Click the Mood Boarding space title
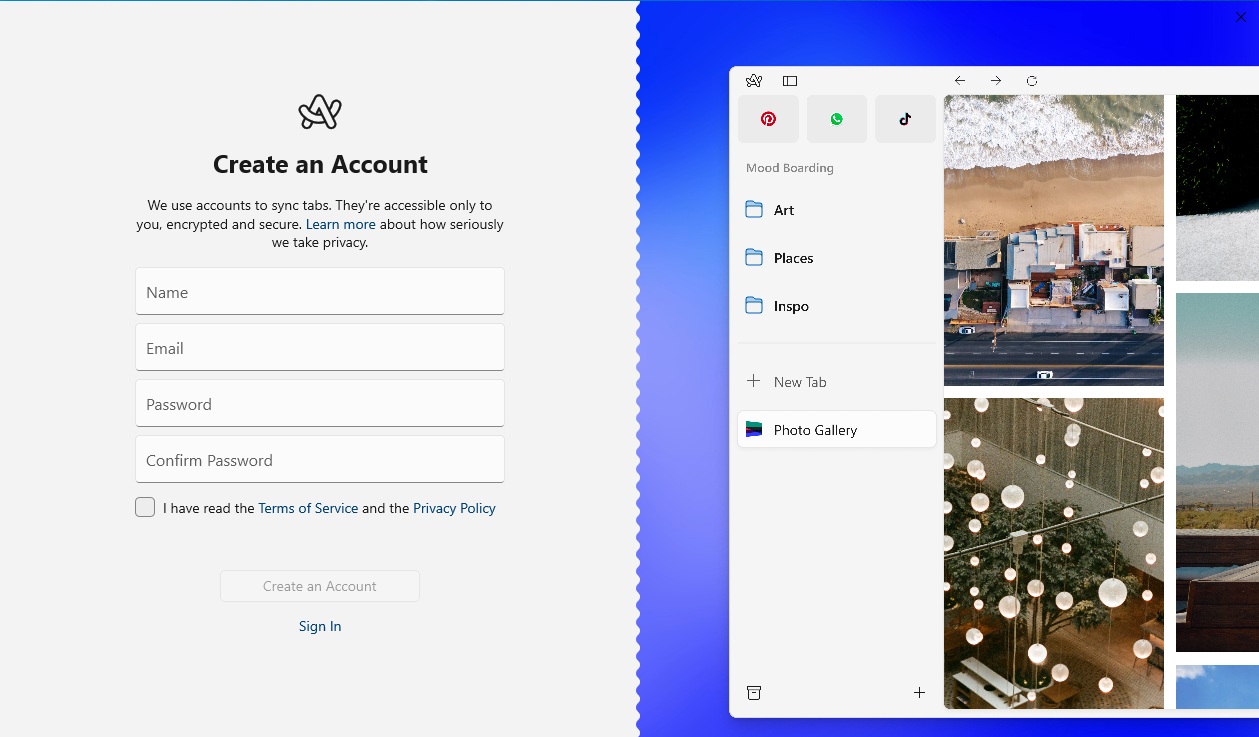This screenshot has height=737, width=1259. (790, 168)
